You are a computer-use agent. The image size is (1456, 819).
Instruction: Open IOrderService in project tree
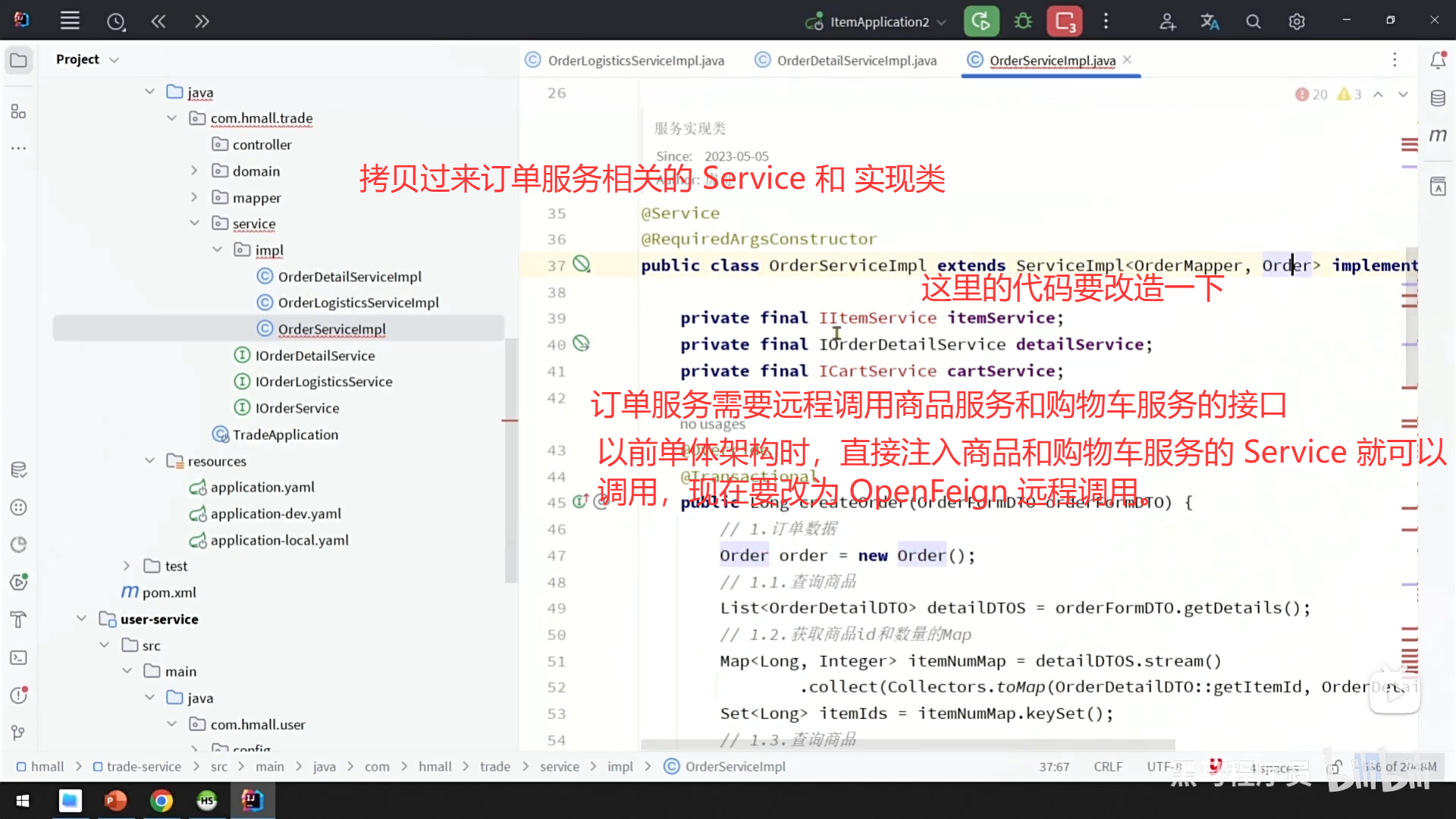297,408
